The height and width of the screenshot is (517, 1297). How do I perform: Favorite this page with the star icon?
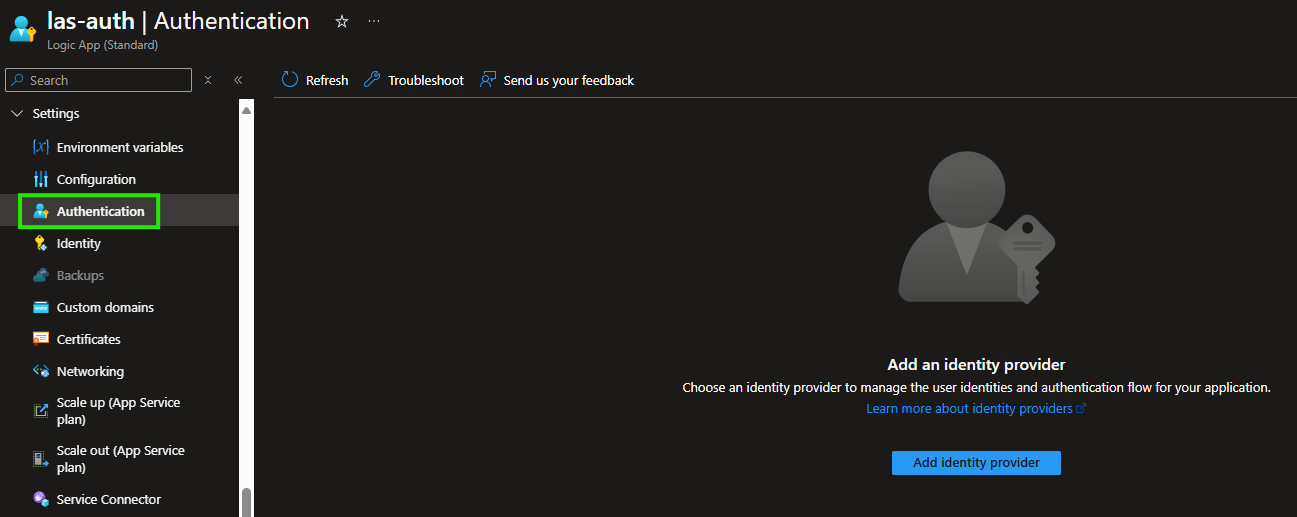point(341,21)
